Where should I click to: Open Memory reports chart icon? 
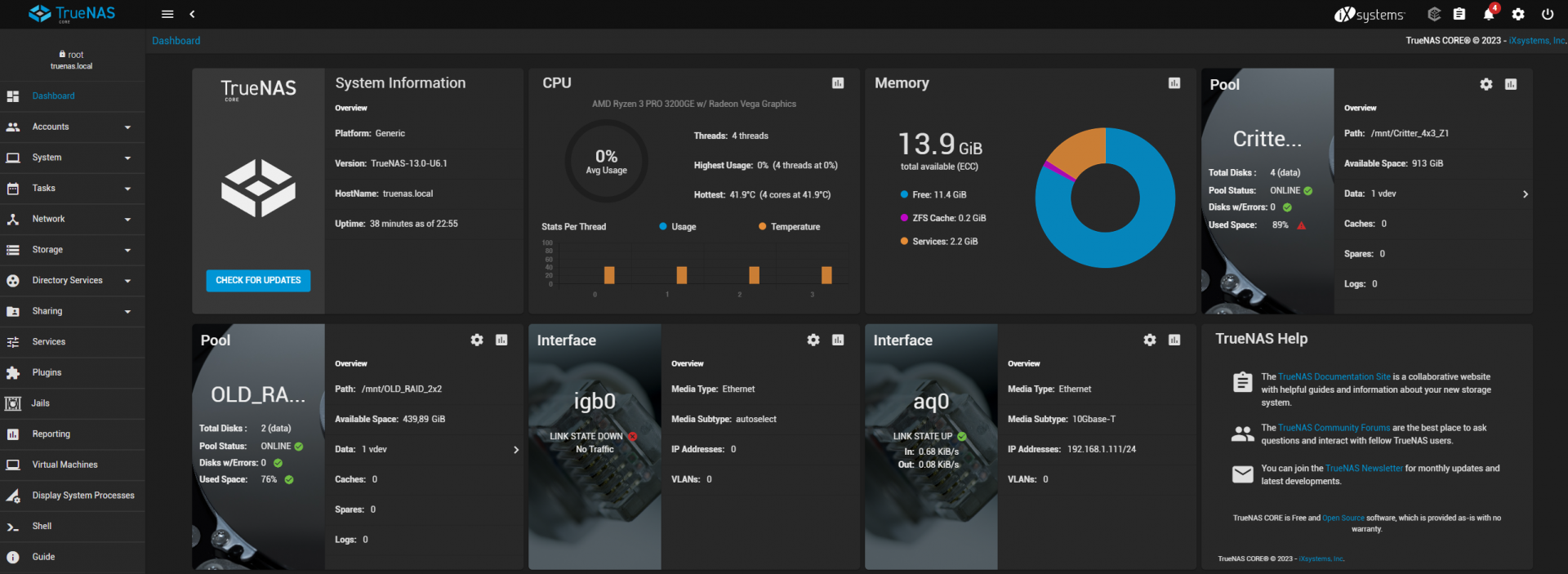(x=1174, y=83)
